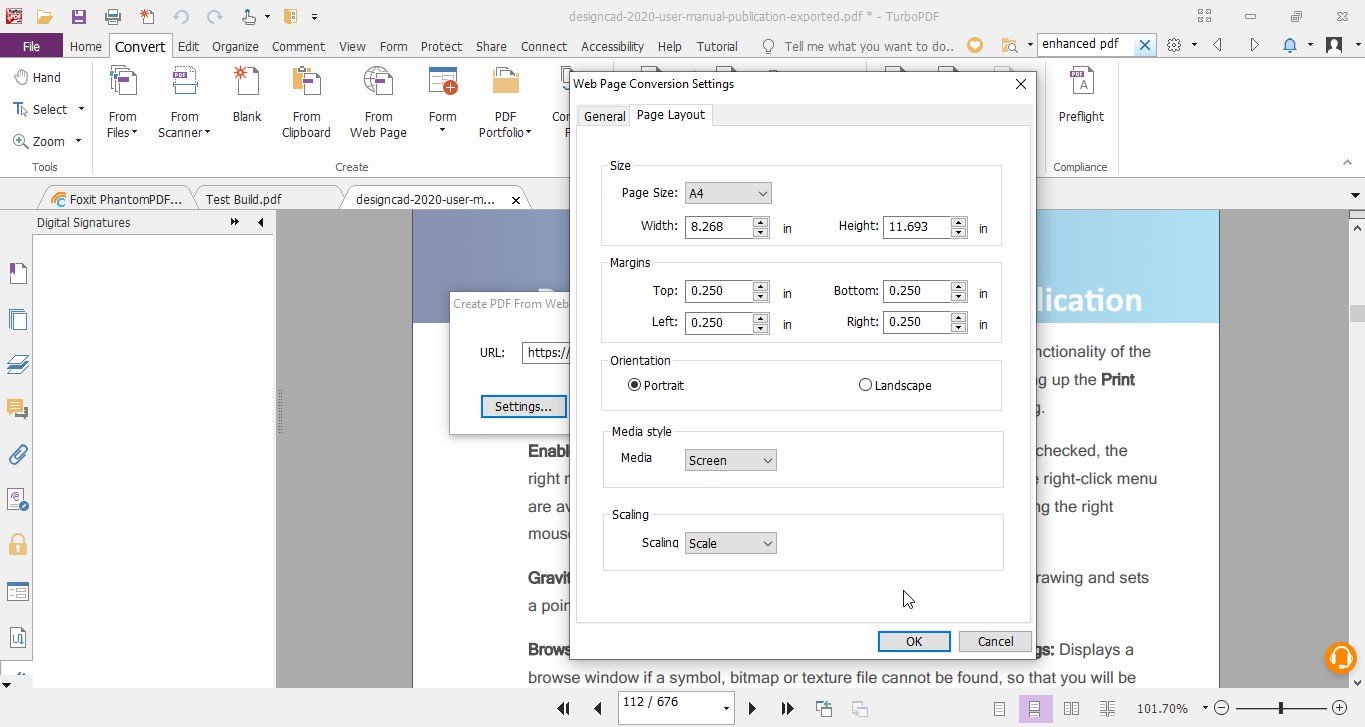Open the PDF Portfolio tool
1365x727 pixels.
pyautogui.click(x=506, y=102)
